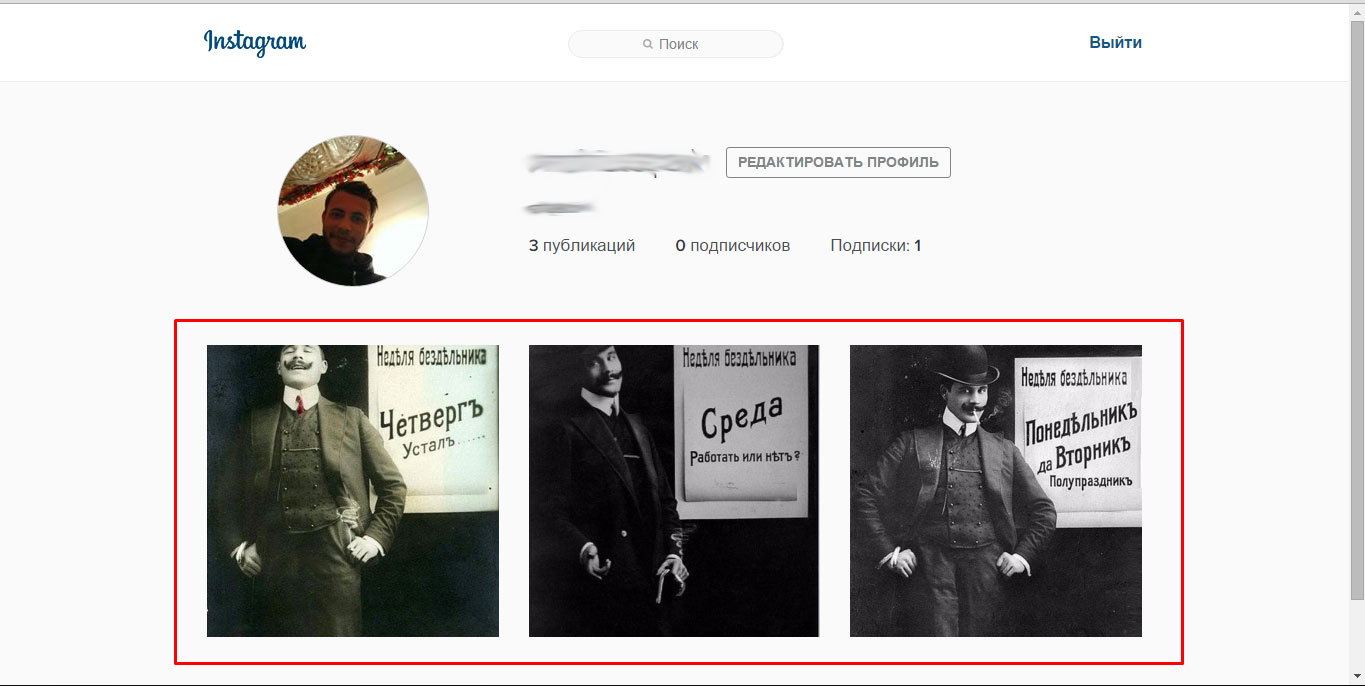
Task: Open the round profile avatar photo
Action: point(352,210)
